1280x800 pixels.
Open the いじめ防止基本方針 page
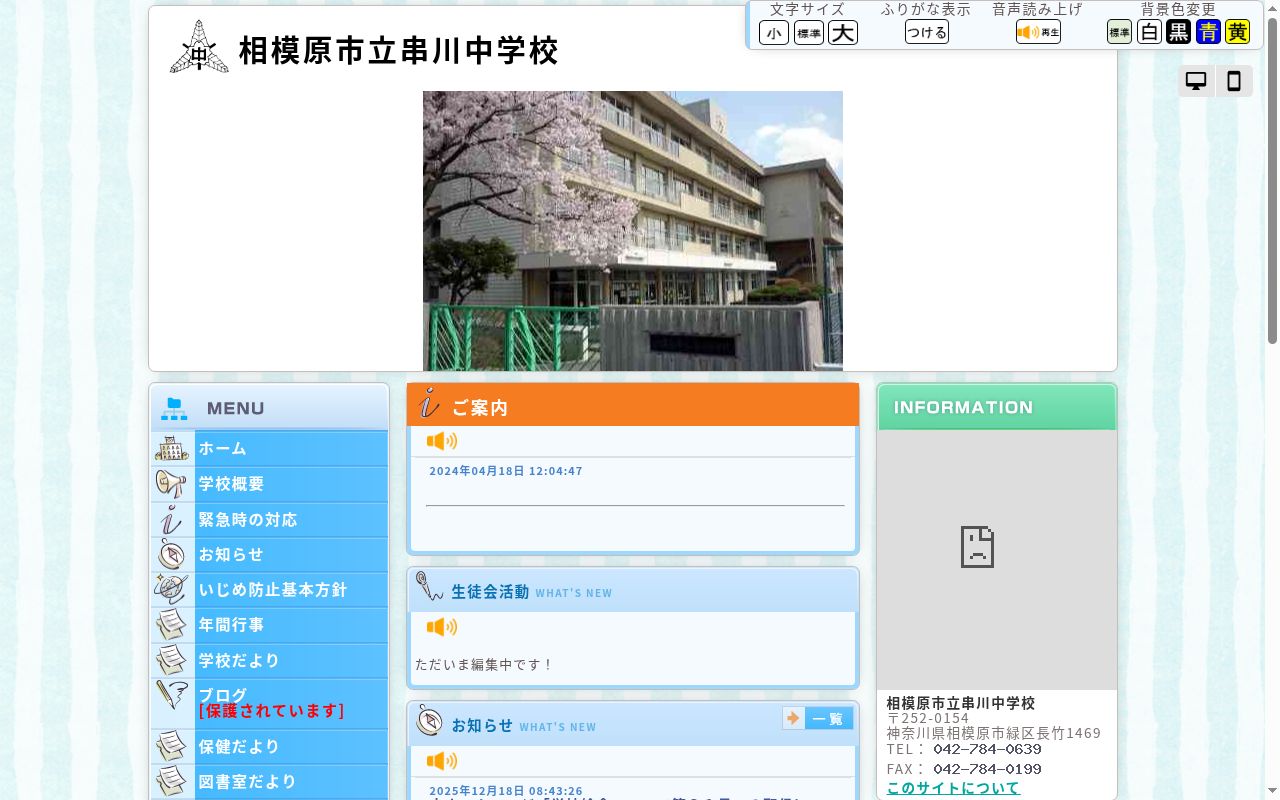270,590
